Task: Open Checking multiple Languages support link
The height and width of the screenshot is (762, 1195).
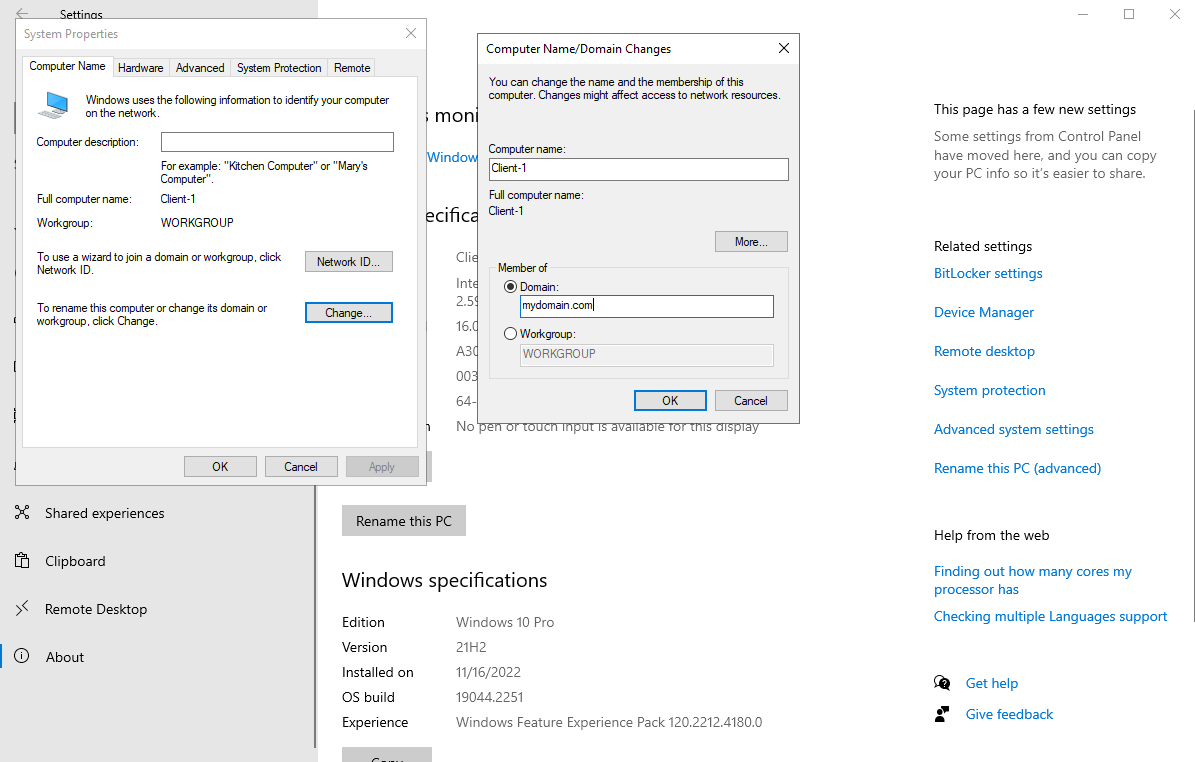Action: (x=1050, y=616)
